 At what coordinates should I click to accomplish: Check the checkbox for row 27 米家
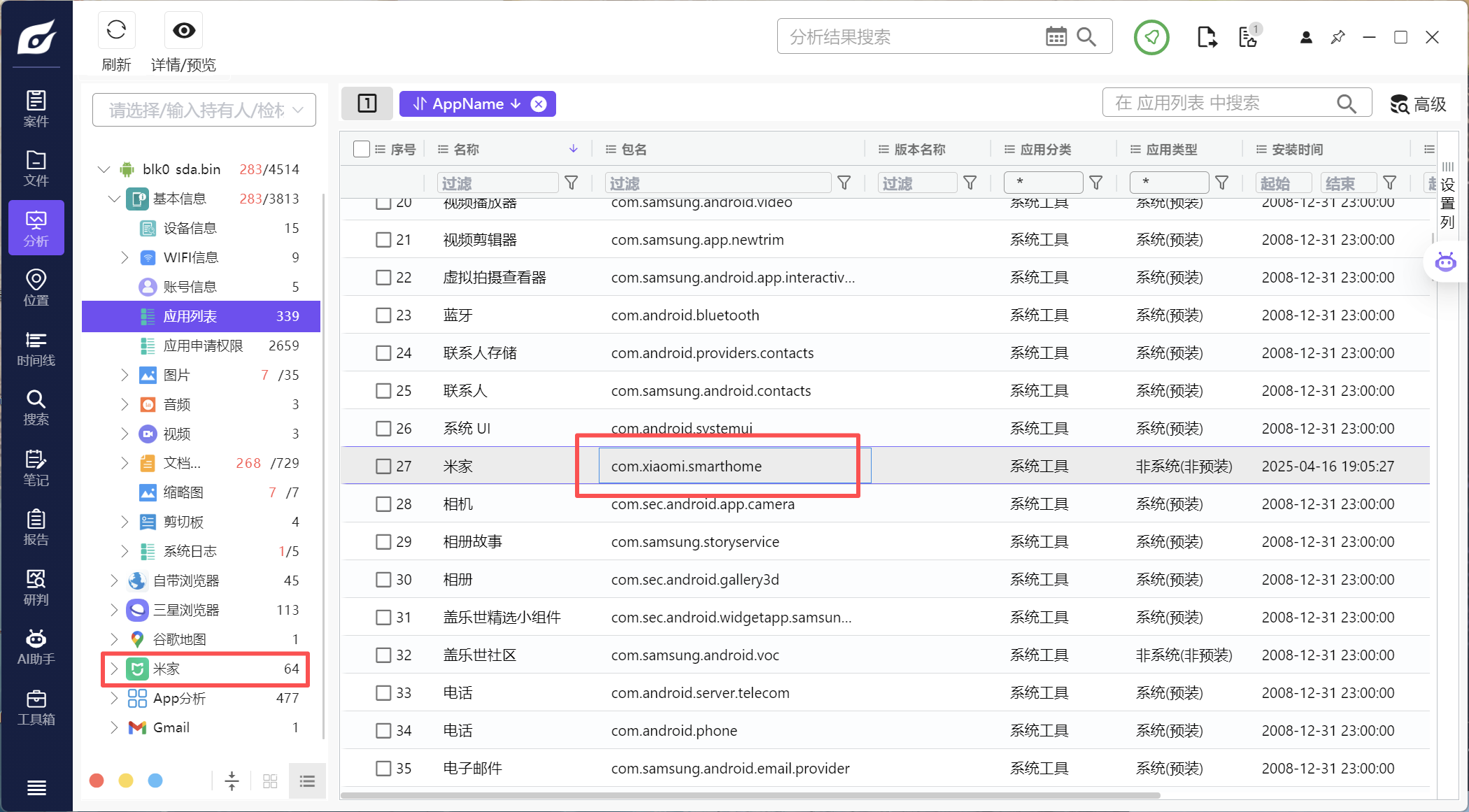[383, 466]
